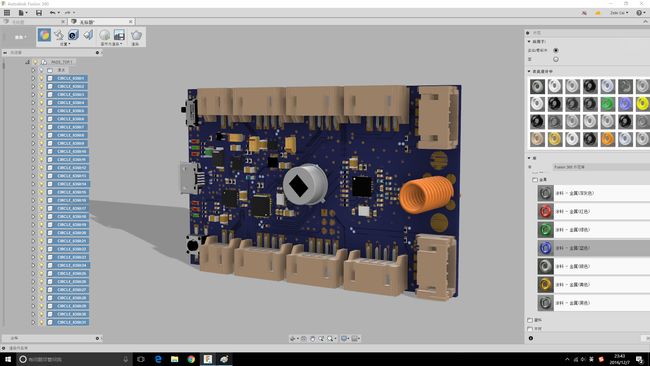Open Windows Task View

point(141,359)
